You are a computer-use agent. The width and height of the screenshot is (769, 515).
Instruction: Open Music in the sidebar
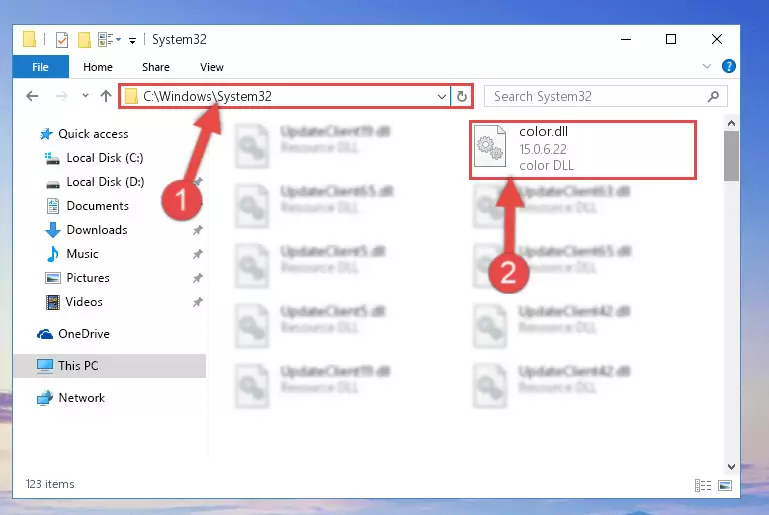click(x=72, y=254)
